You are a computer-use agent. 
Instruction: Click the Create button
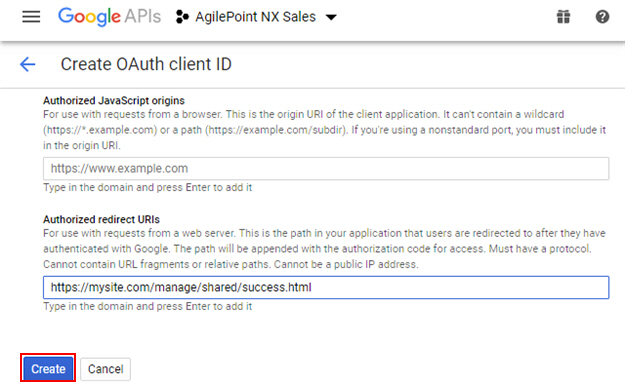tap(48, 369)
